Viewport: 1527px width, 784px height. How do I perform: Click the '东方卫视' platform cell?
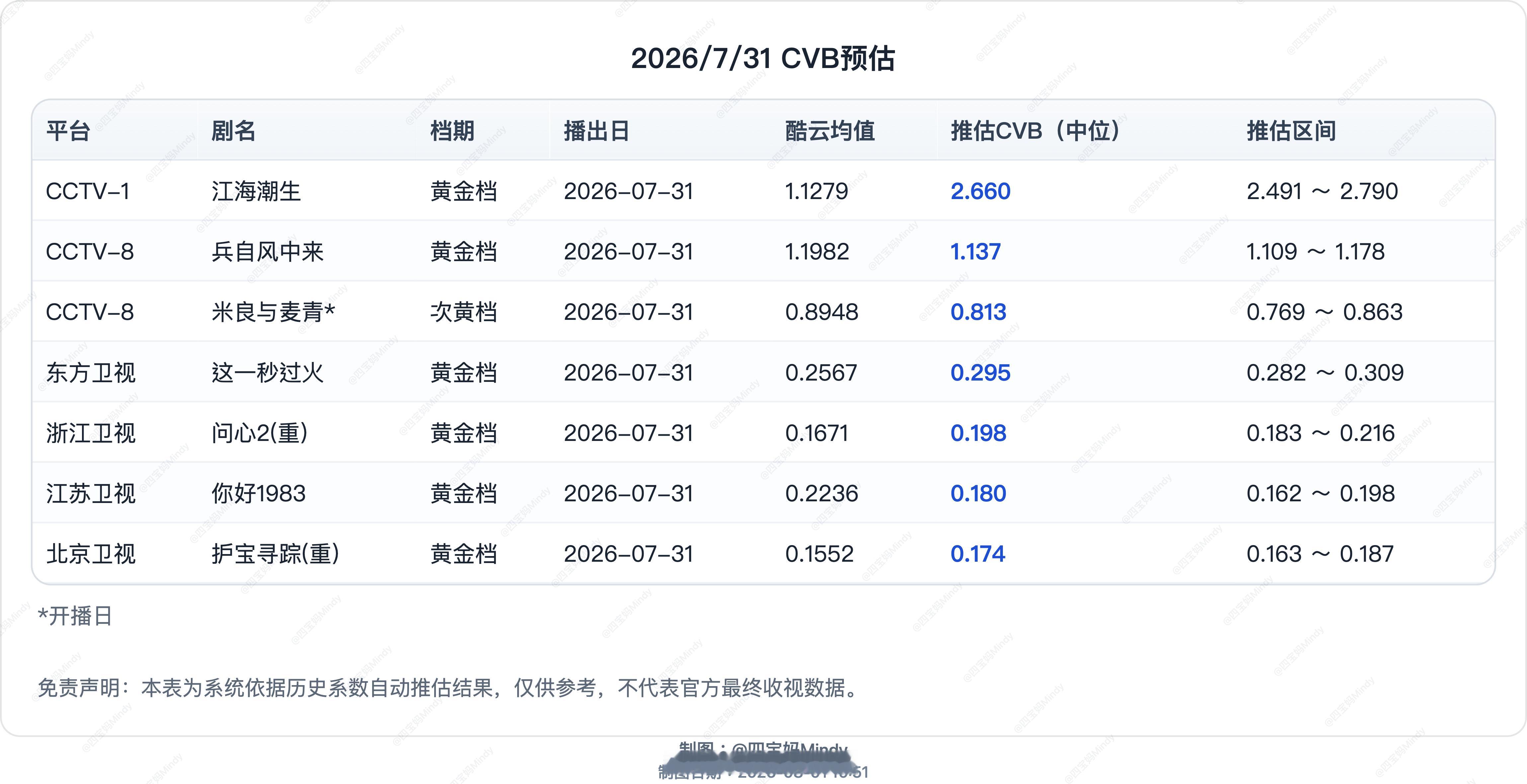(91, 373)
